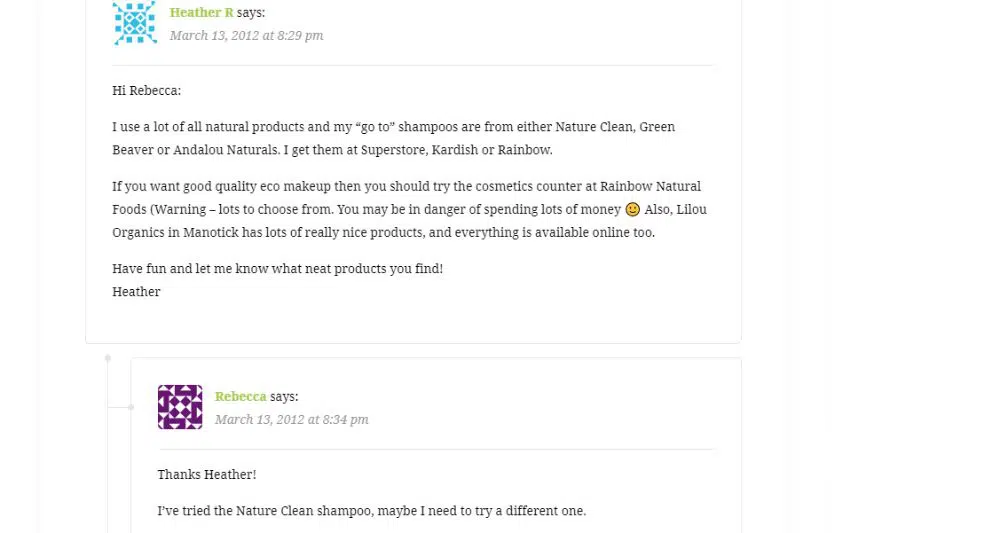Click the "I've tried the Nature Clean shampoo" line
The image size is (1000, 533).
click(371, 511)
